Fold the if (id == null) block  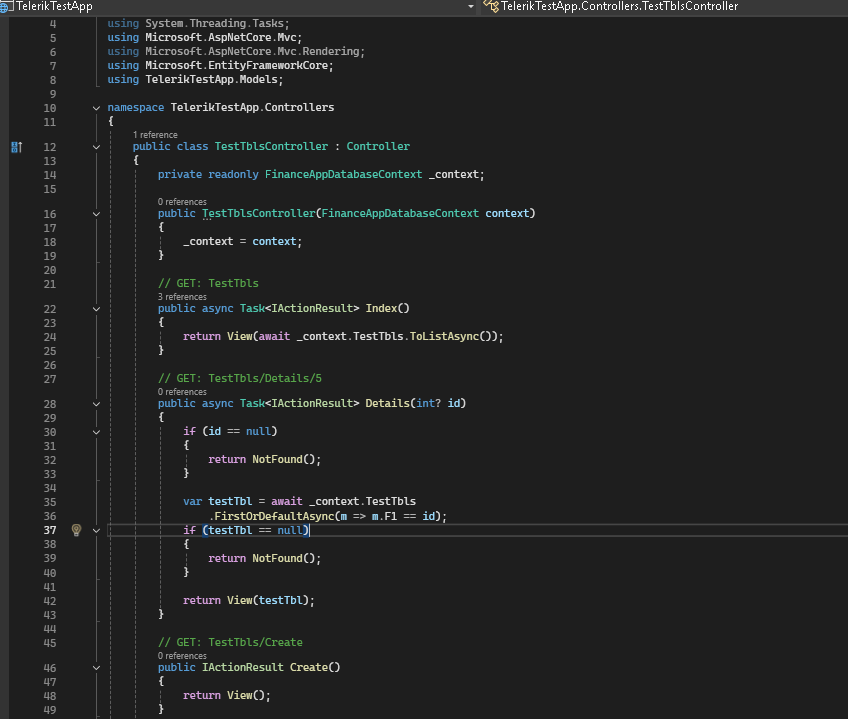pyautogui.click(x=96, y=431)
